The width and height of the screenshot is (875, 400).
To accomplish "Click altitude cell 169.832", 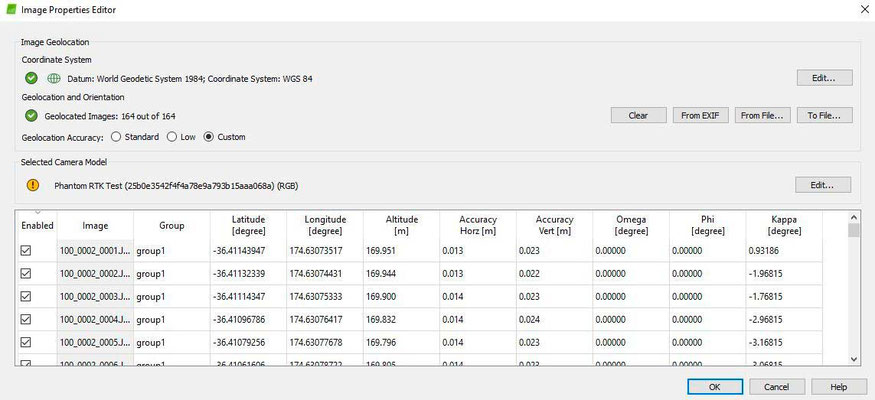I will 401,320.
